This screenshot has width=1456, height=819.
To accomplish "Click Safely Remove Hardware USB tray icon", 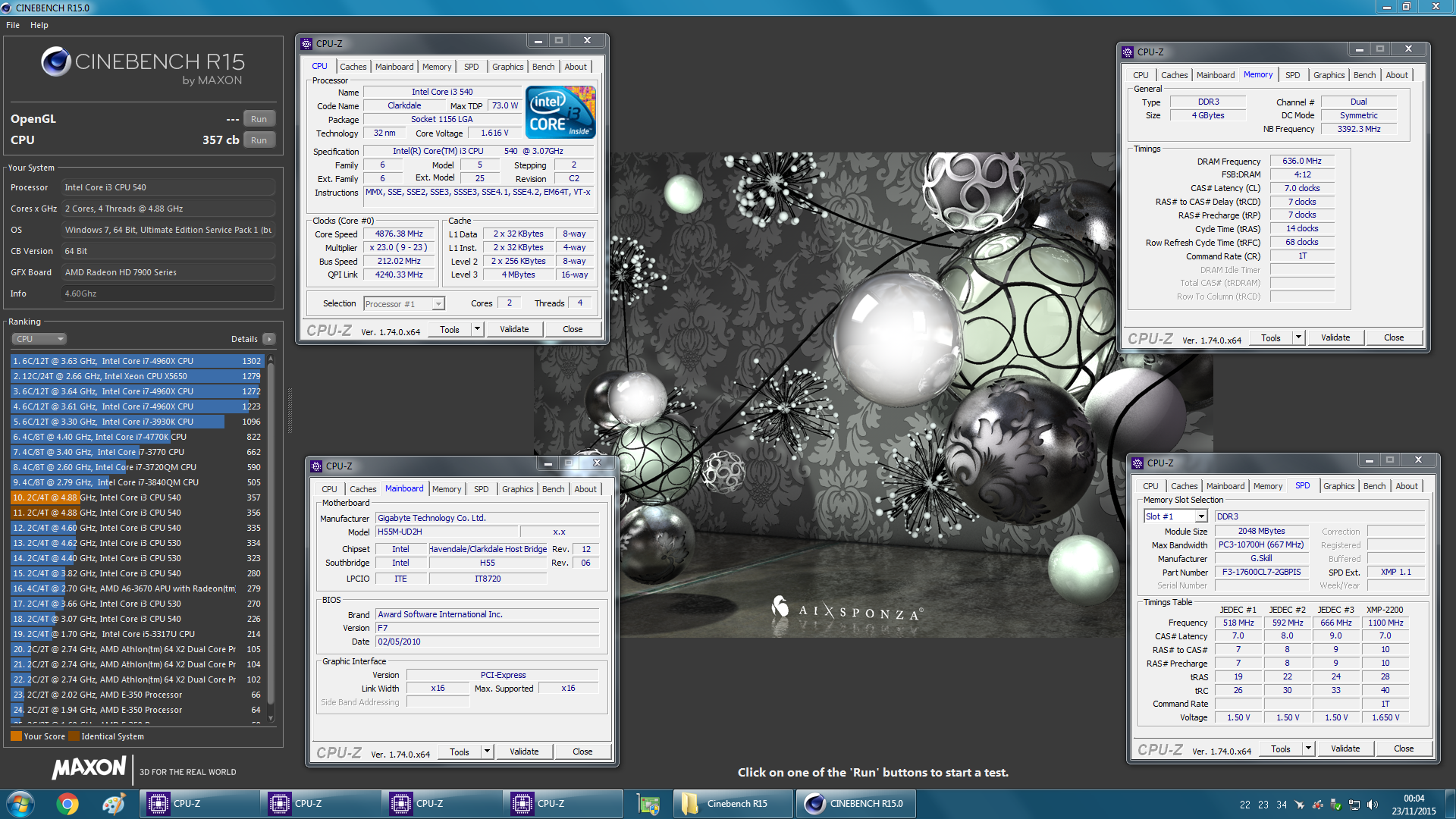I will [x=1335, y=805].
